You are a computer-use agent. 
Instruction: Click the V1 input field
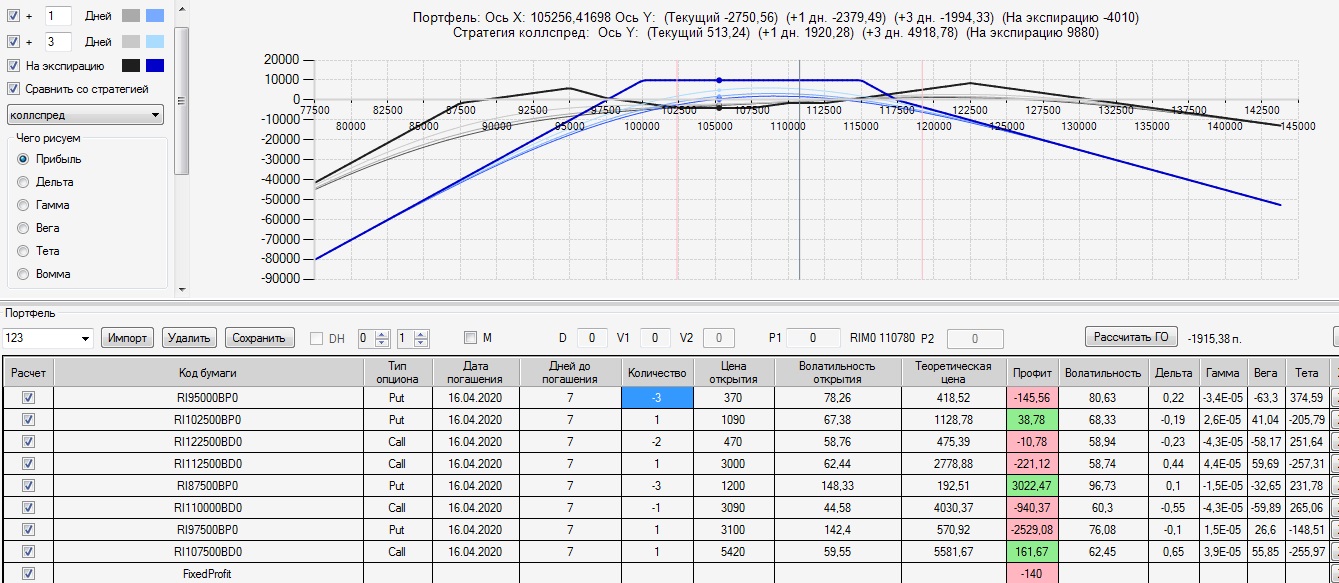point(655,338)
